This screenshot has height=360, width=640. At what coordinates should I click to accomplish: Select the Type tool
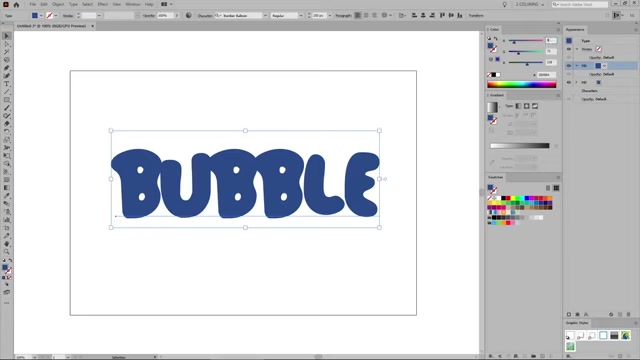coord(7,84)
